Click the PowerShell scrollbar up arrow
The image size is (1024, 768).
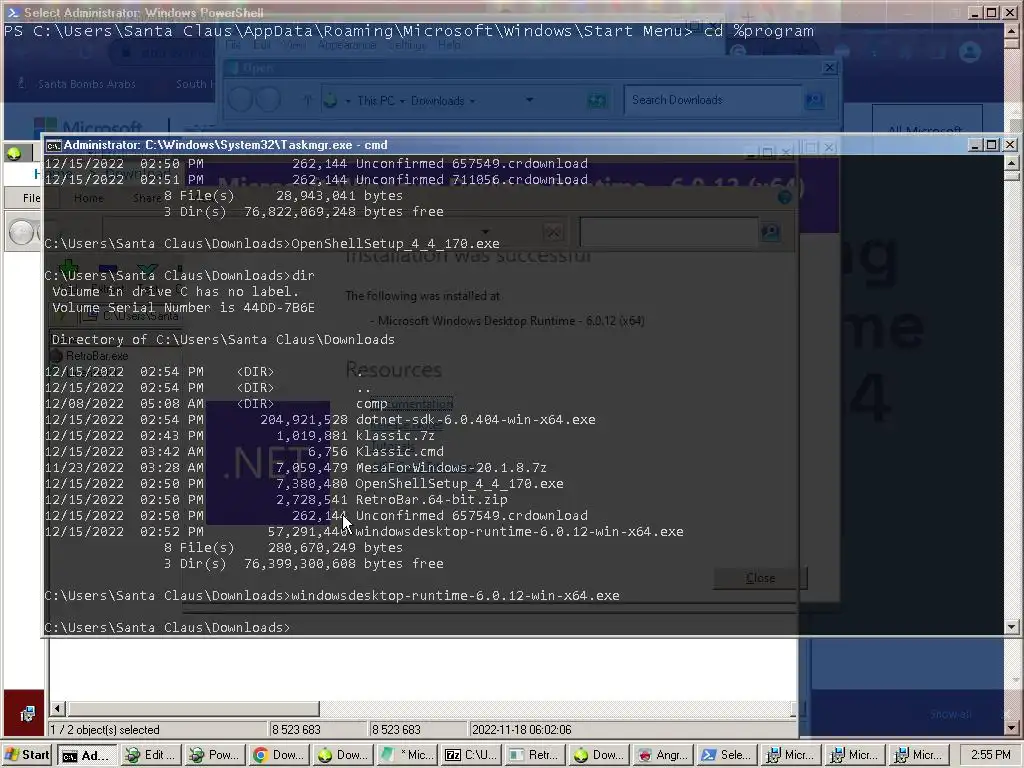coord(1011,31)
